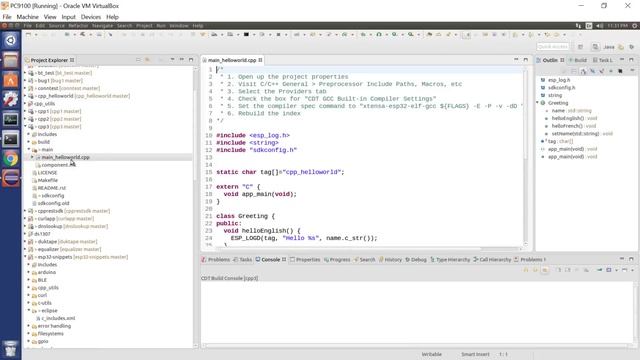Launch Files manager from the dock
Screen dimensions: 640x360
tap(11, 60)
